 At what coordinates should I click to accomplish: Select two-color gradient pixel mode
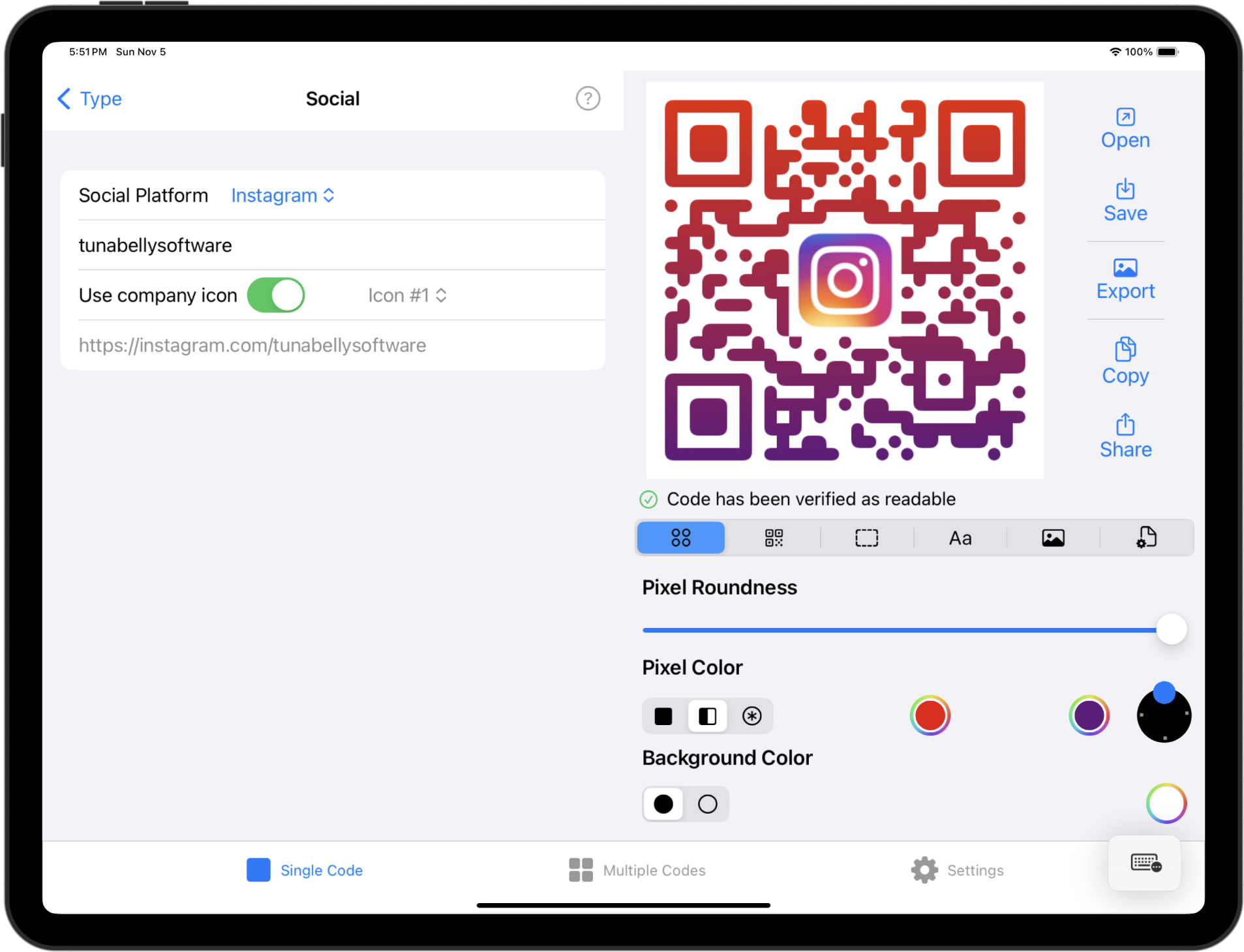point(707,716)
